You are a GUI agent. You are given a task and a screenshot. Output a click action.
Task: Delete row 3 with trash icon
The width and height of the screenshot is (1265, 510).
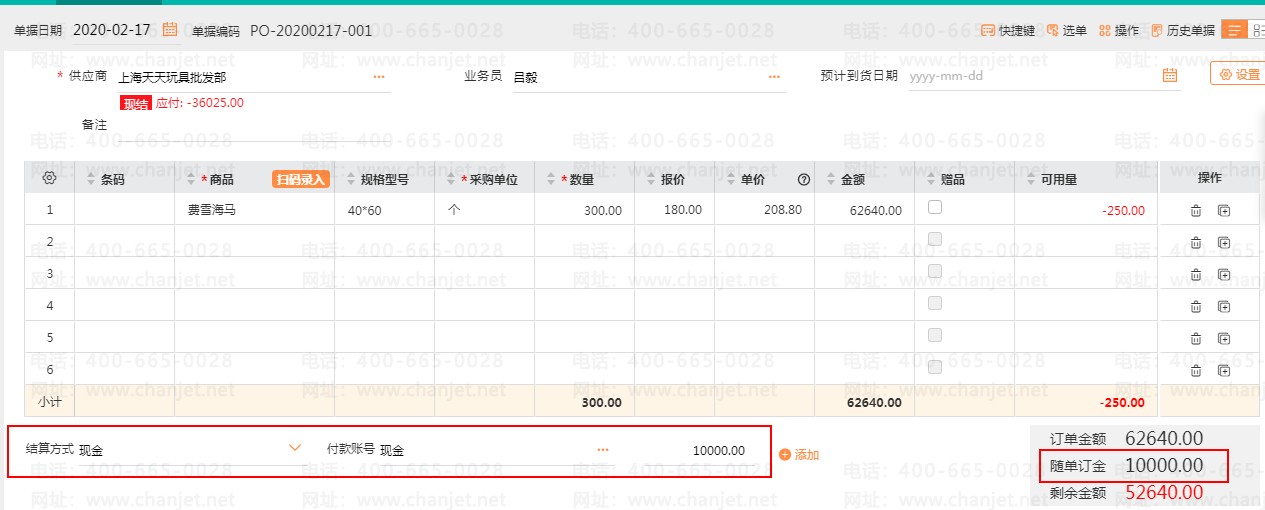[1195, 274]
